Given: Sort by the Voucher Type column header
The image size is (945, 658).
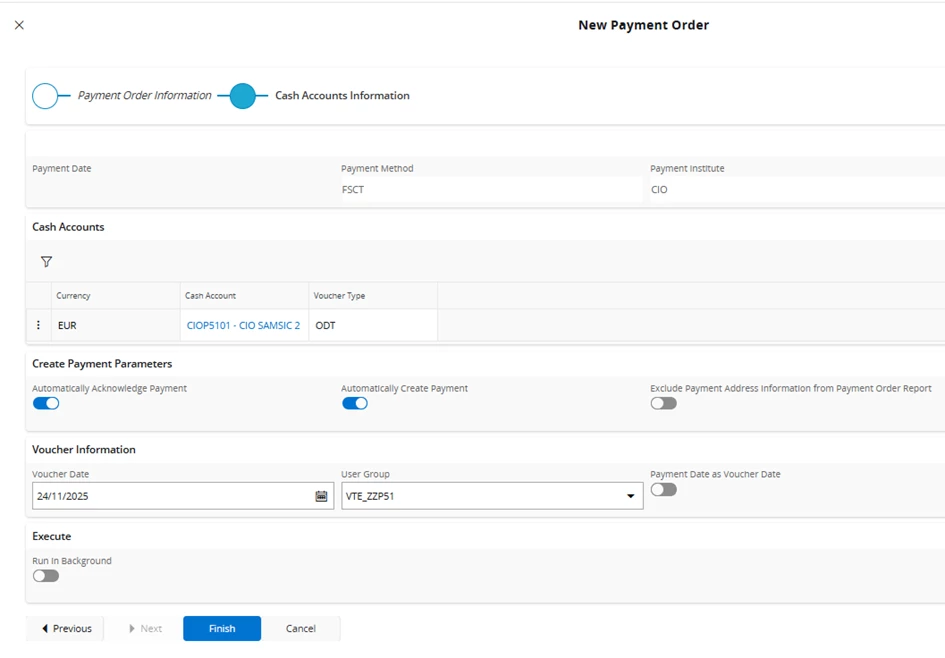Looking at the screenshot, I should pyautogui.click(x=373, y=296).
